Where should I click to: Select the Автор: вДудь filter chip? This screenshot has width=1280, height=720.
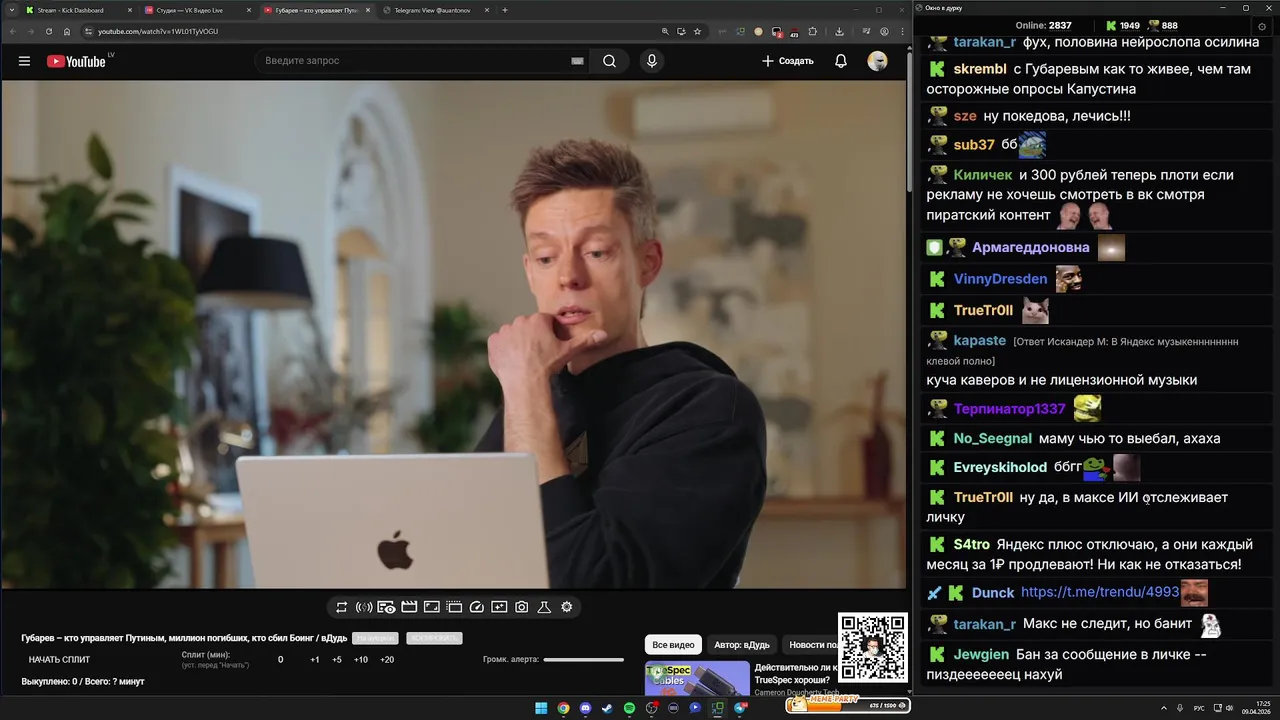point(742,645)
